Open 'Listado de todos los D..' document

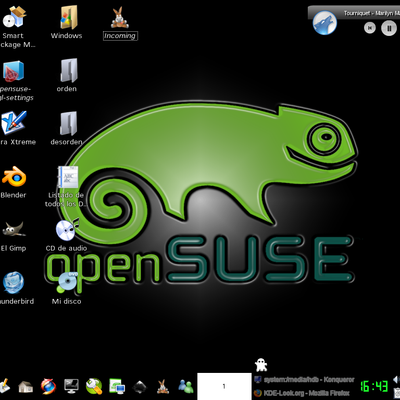point(68,177)
